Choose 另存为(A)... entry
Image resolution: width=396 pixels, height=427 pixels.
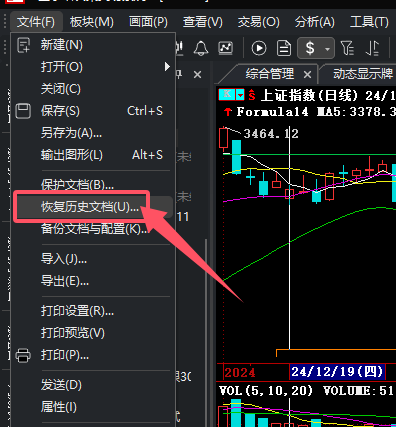tap(93, 133)
